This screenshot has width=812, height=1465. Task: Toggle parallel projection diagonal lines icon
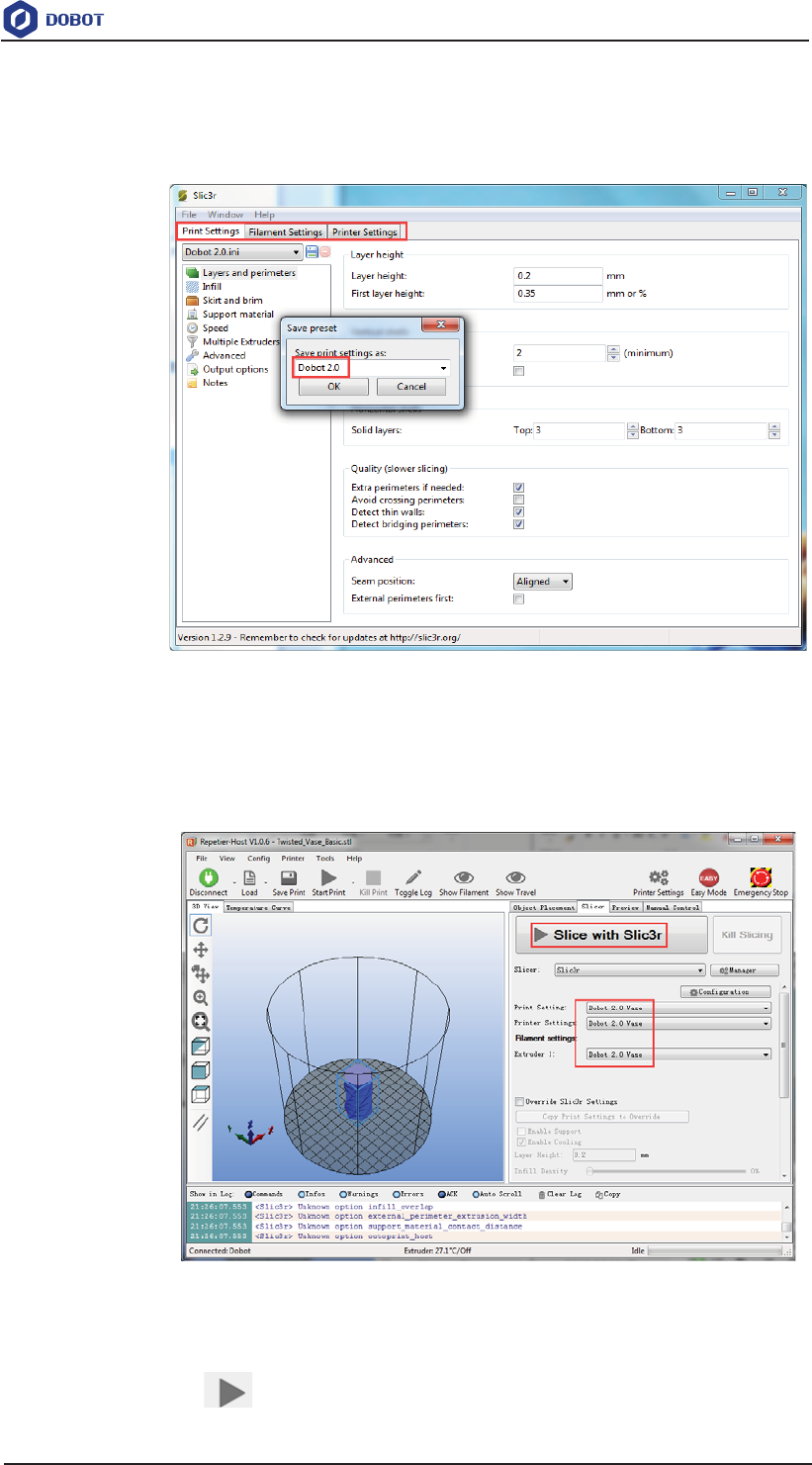point(200,1121)
